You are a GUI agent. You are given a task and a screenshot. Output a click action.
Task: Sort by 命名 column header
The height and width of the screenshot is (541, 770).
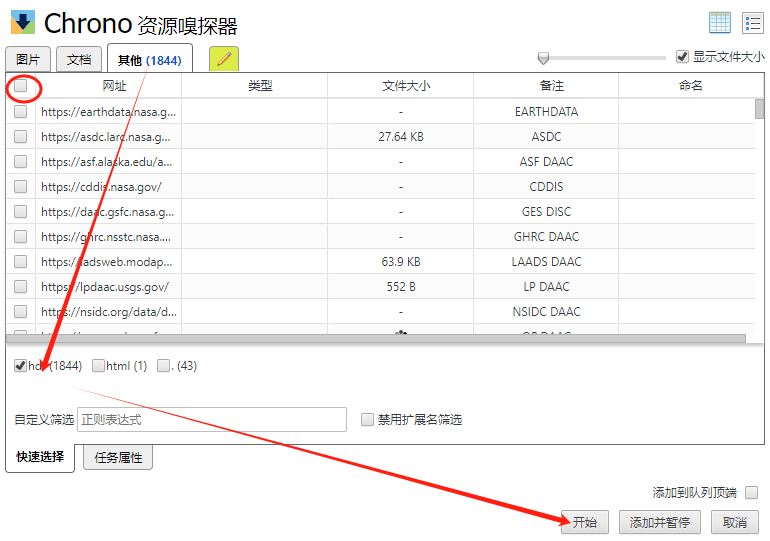coord(690,86)
